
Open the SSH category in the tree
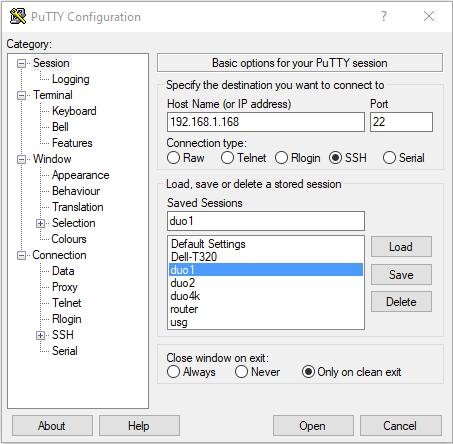coord(63,335)
